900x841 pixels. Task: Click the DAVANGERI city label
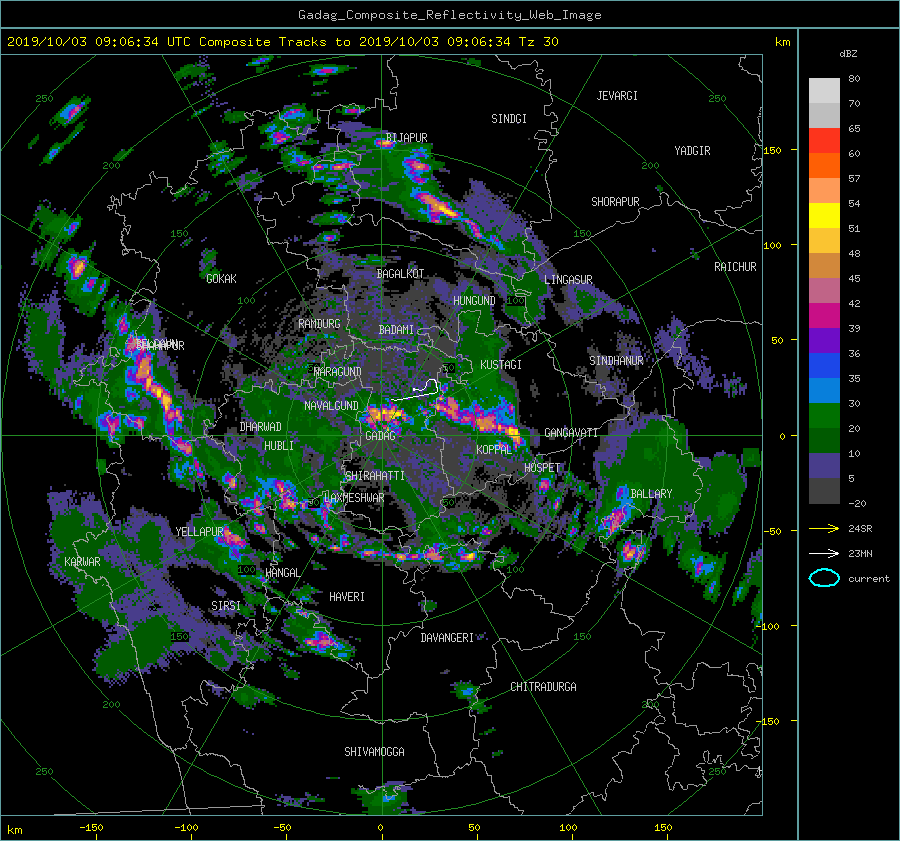[x=447, y=638]
